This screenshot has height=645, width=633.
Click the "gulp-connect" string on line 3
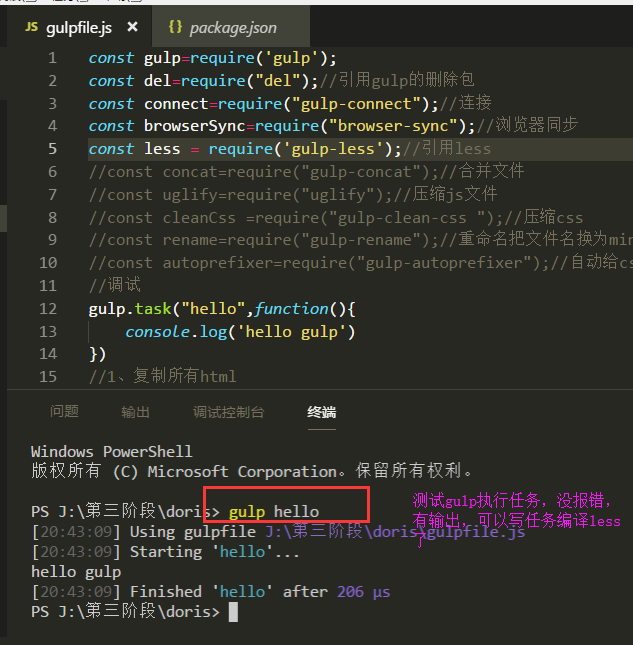pyautogui.click(x=357, y=104)
